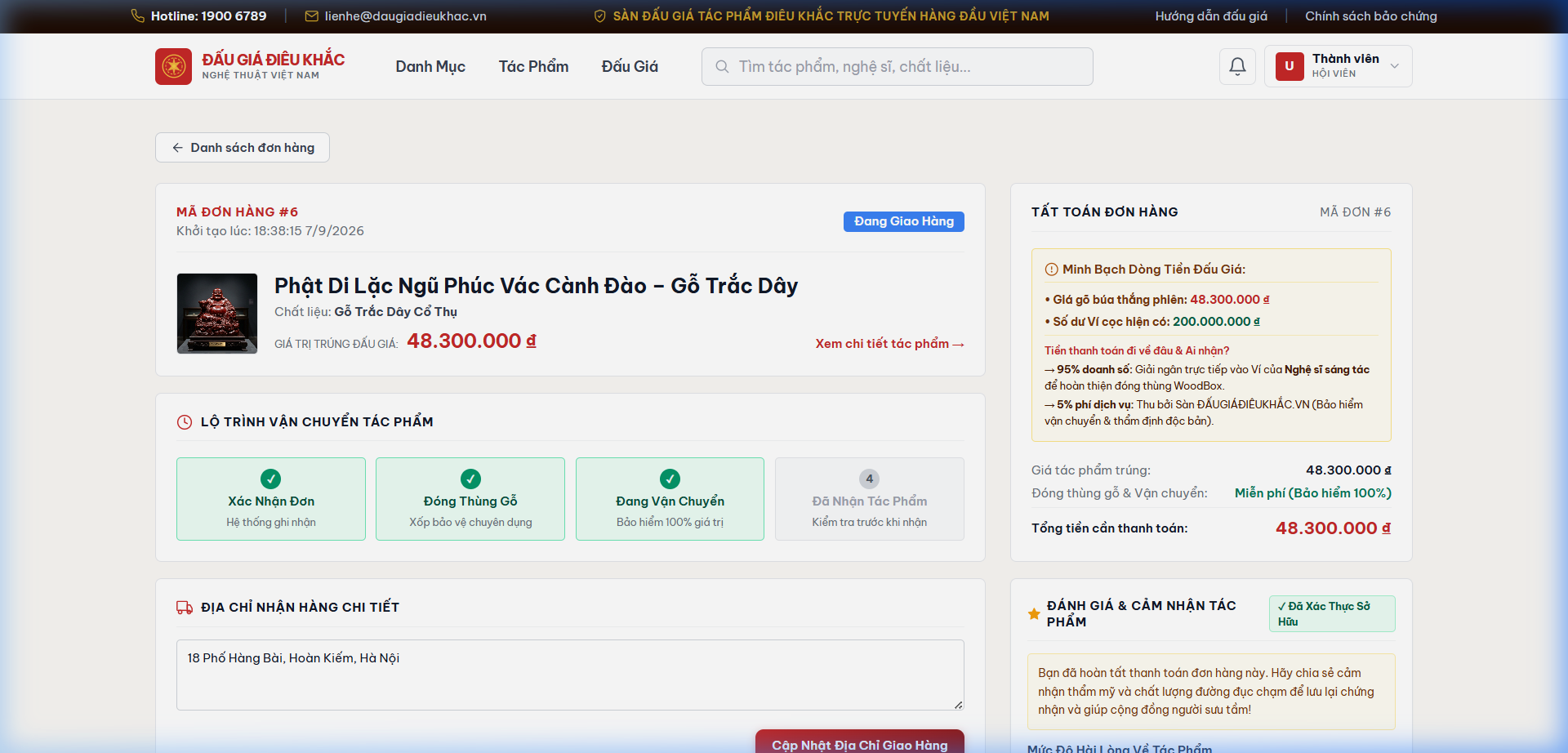Viewport: 1568px width, 753px height.
Task: Open Hướng dẫn đấu giá link
Action: [1211, 16]
